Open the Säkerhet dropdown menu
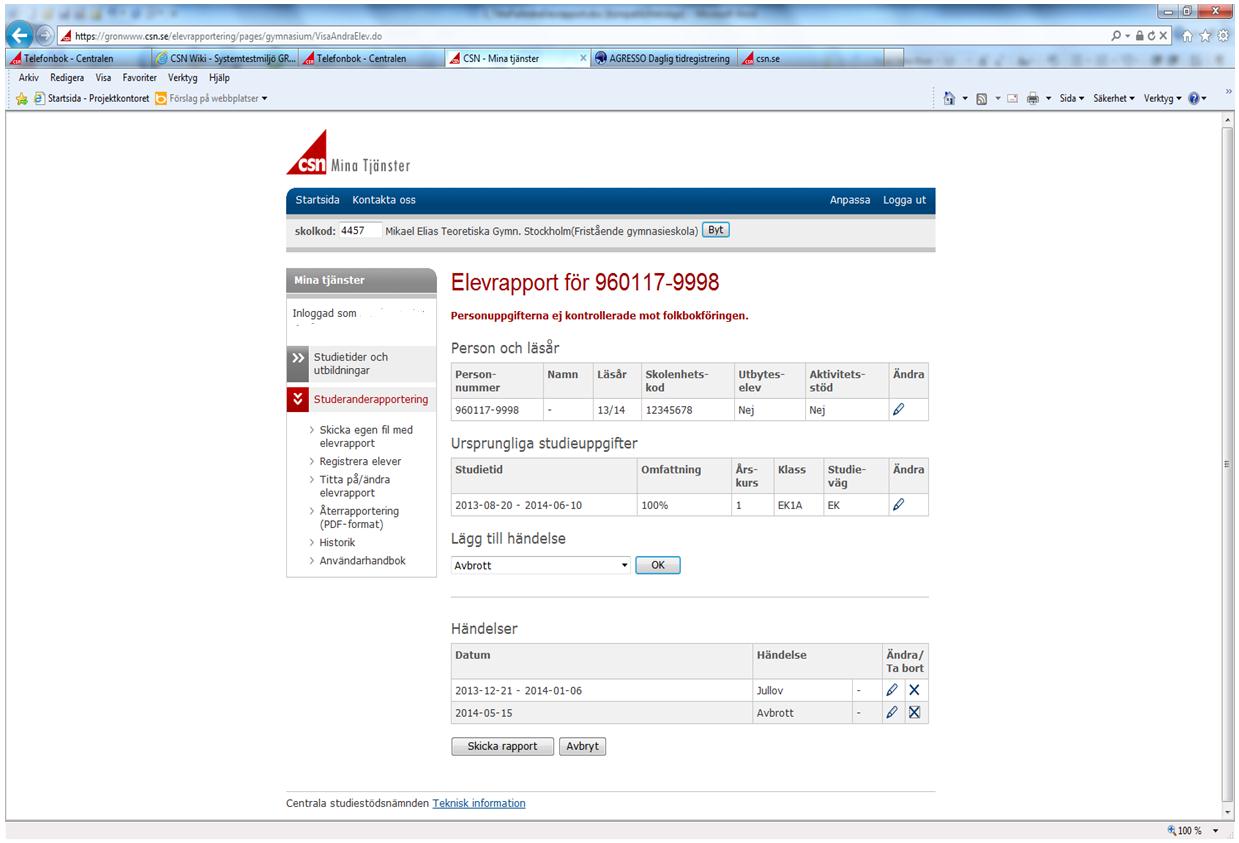1239x843 pixels. click(1113, 98)
